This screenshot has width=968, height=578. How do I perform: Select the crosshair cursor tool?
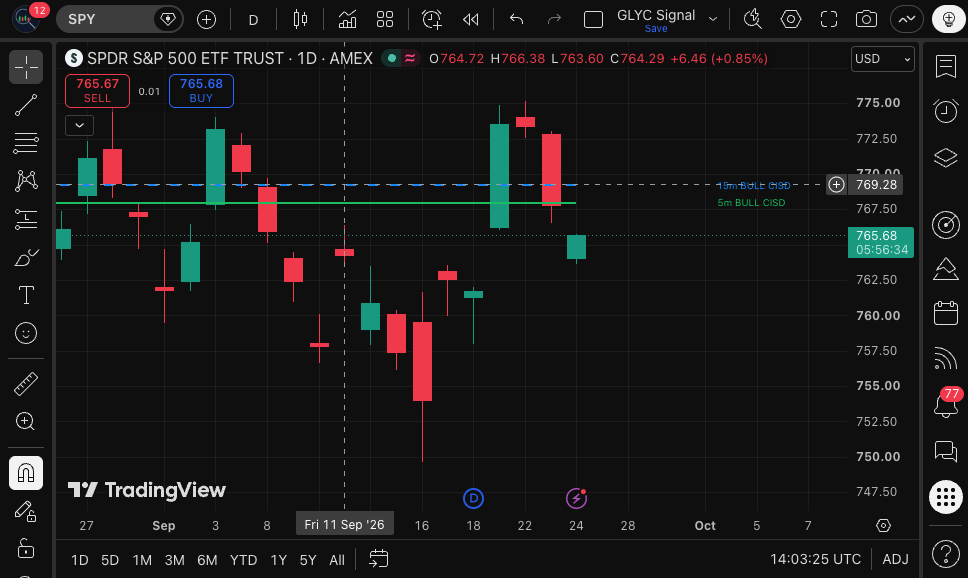(x=26, y=67)
